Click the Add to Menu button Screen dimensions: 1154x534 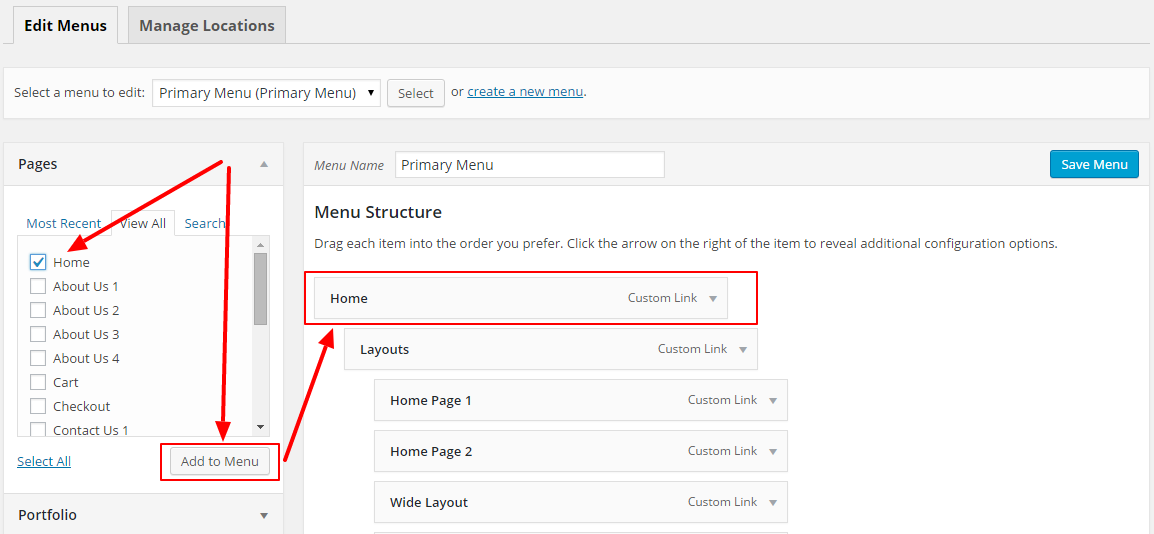[x=220, y=461]
